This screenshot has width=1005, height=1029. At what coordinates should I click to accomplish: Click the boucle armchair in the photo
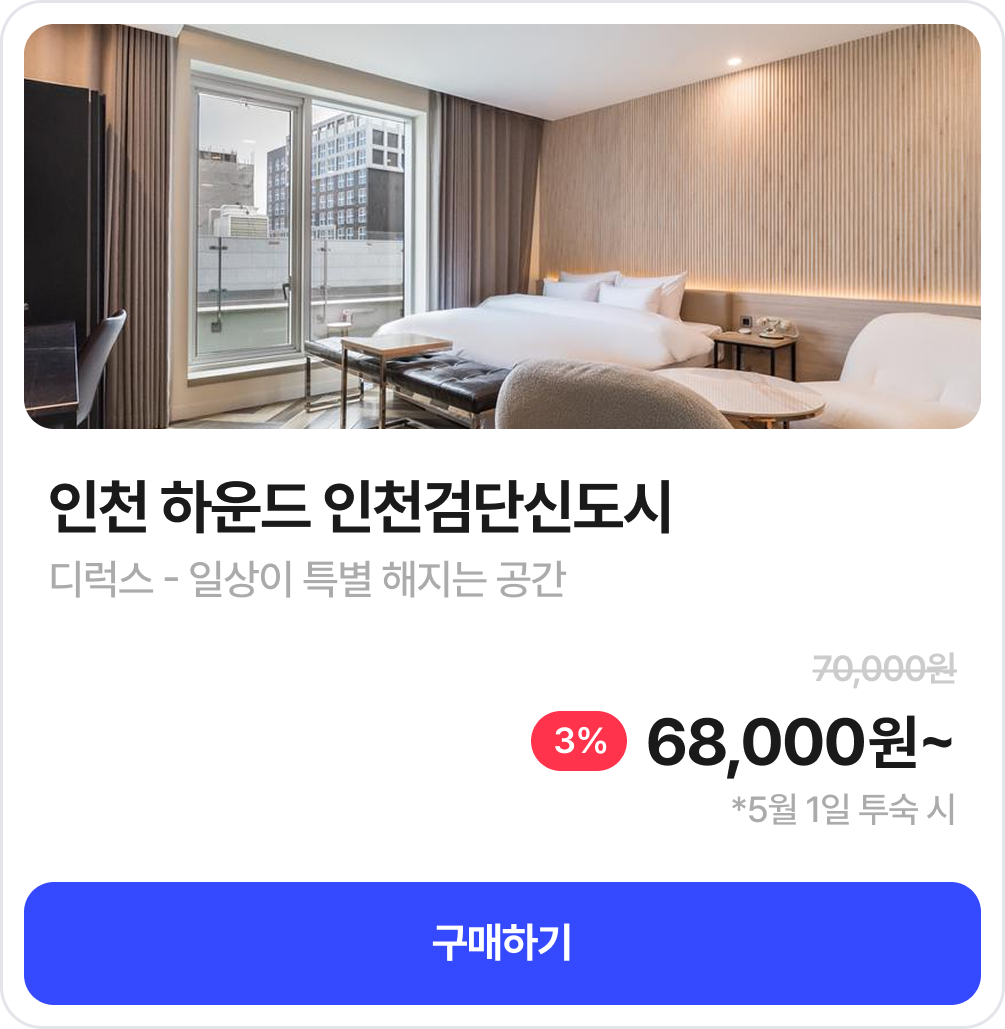[x=610, y=396]
